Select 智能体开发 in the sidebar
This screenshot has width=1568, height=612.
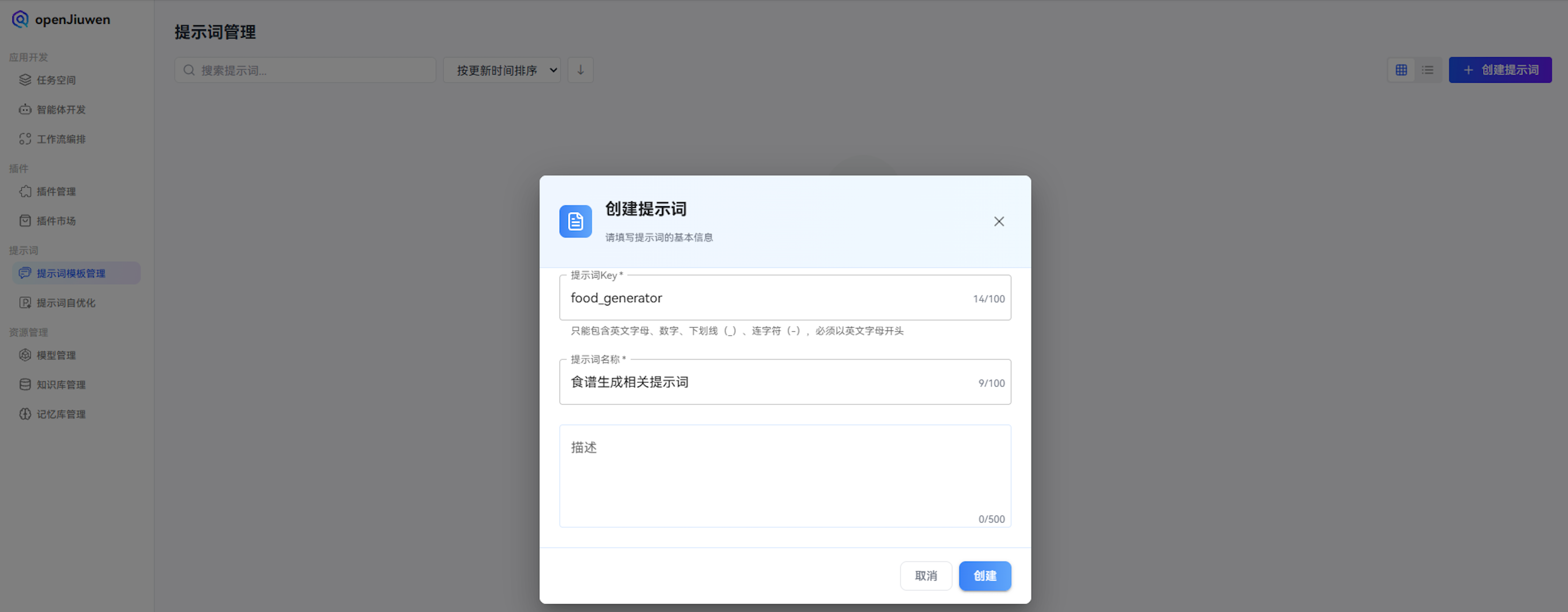pyautogui.click(x=61, y=109)
